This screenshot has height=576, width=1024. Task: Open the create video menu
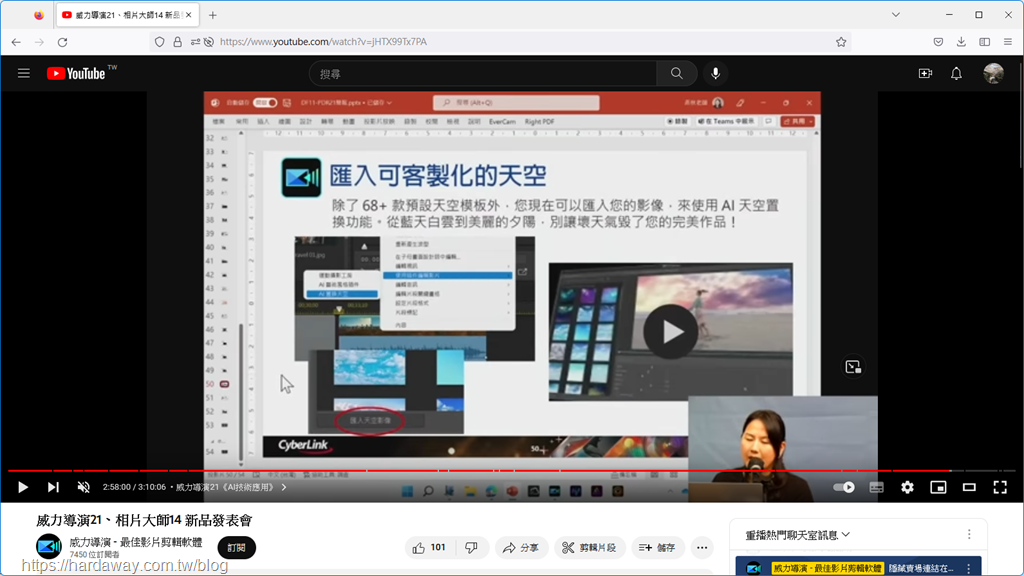tap(925, 73)
